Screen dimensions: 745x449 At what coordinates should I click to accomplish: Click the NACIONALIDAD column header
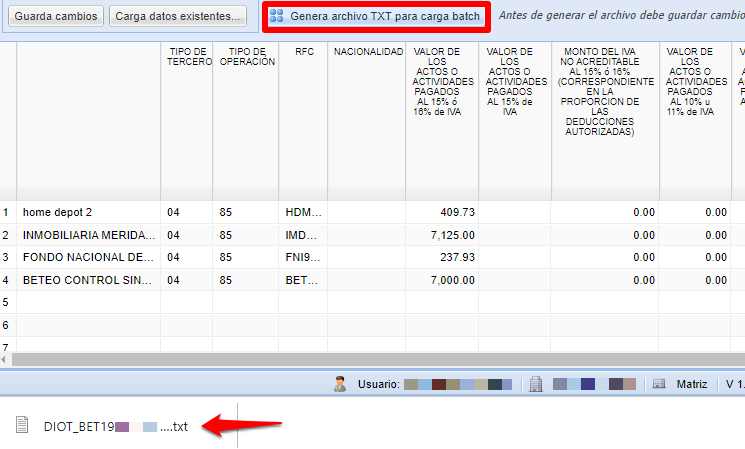[x=367, y=52]
